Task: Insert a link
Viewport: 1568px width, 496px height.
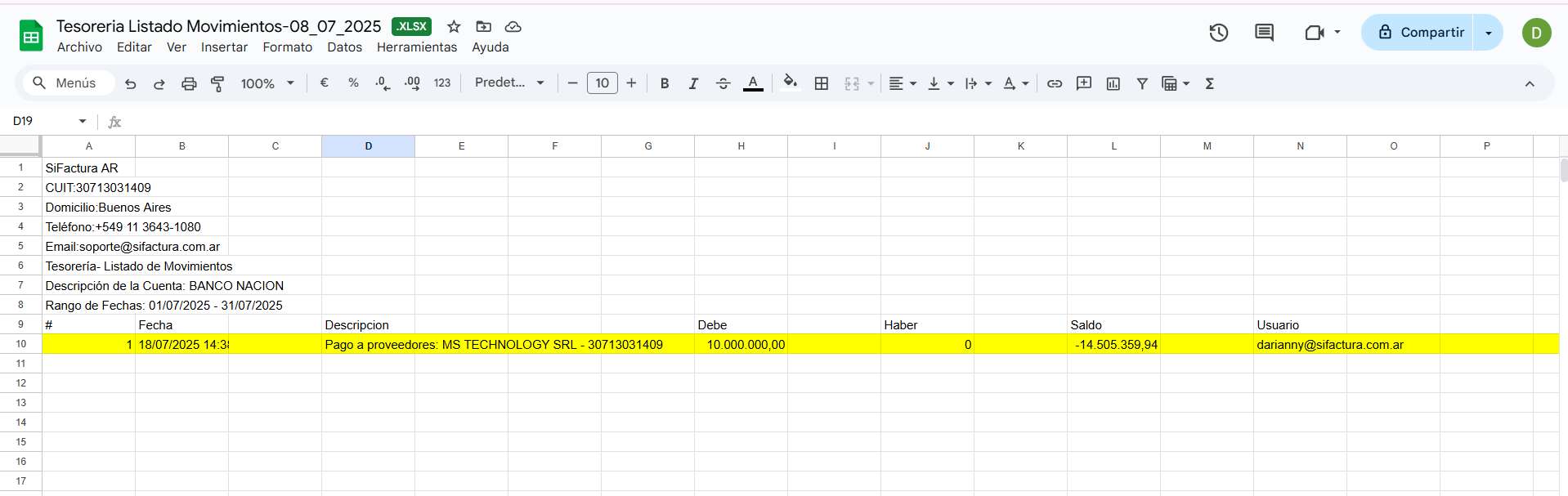Action: coord(1055,83)
